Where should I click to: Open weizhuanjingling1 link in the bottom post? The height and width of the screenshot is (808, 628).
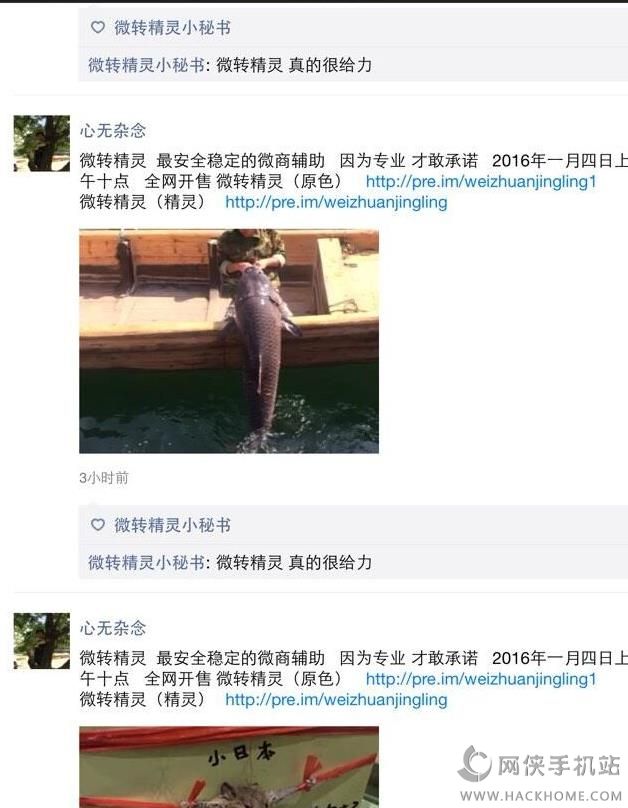click(x=481, y=679)
